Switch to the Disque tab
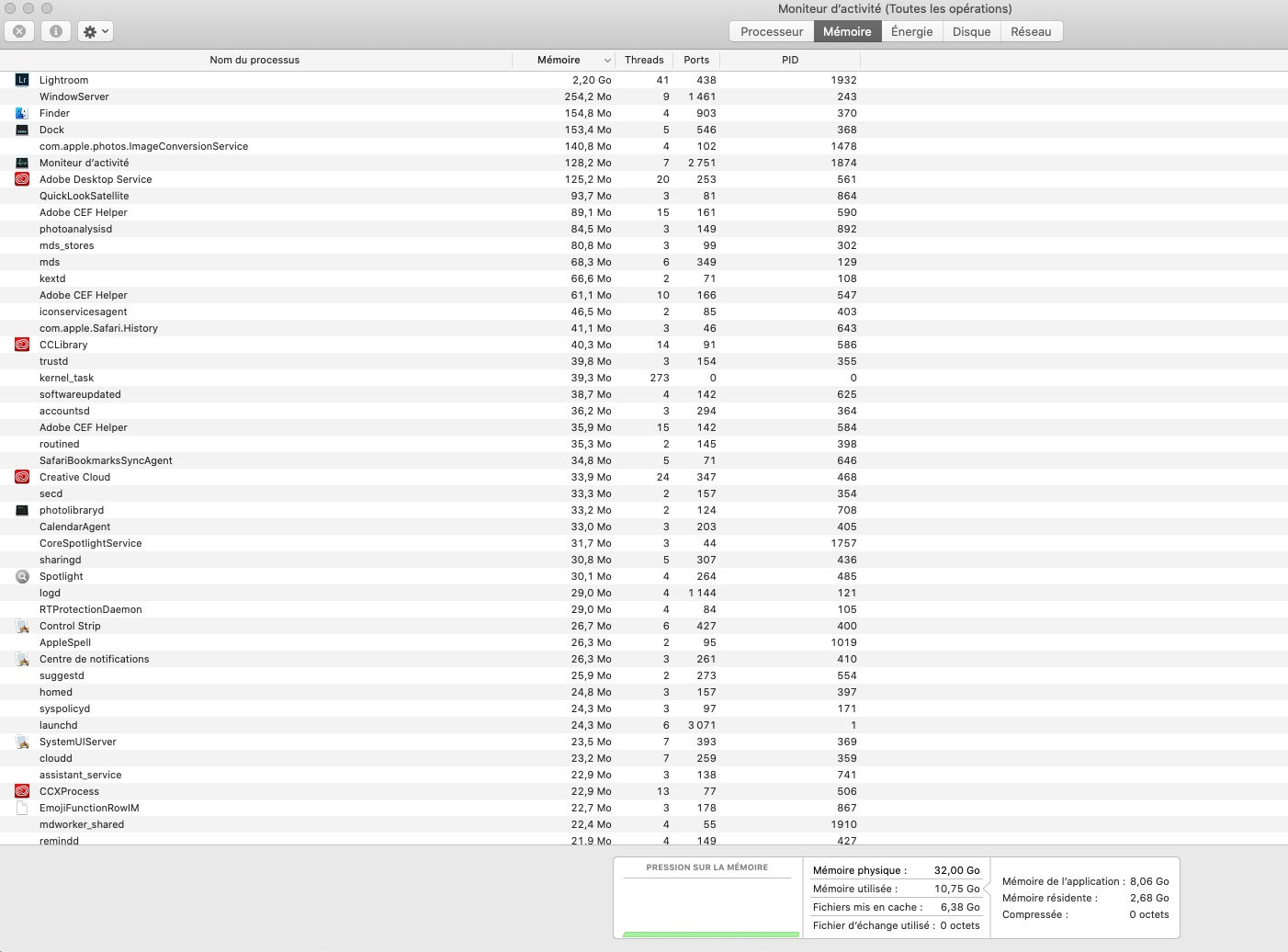The width and height of the screenshot is (1288, 952). [x=971, y=31]
